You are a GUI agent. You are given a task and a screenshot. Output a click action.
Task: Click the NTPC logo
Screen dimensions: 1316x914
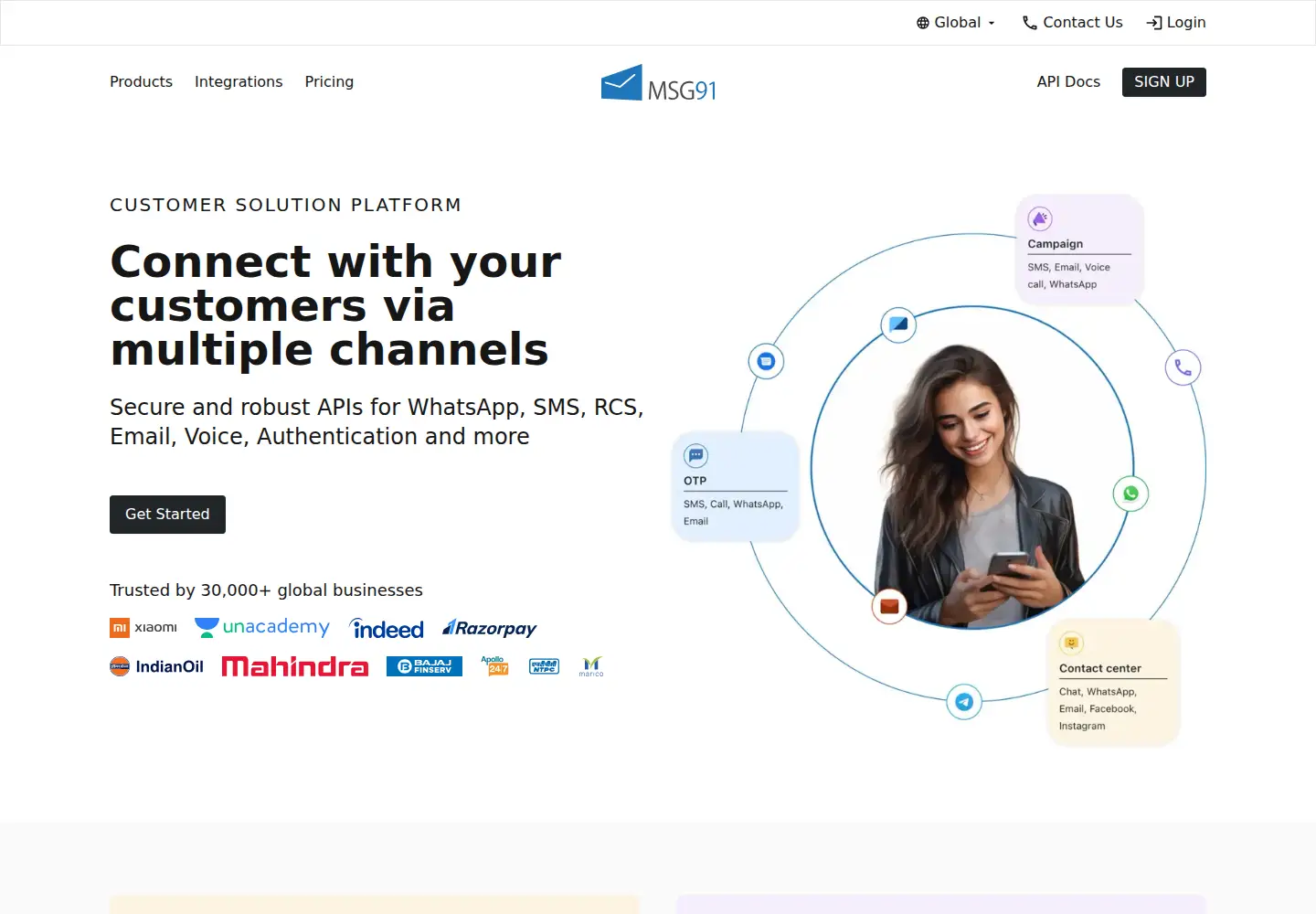(544, 666)
